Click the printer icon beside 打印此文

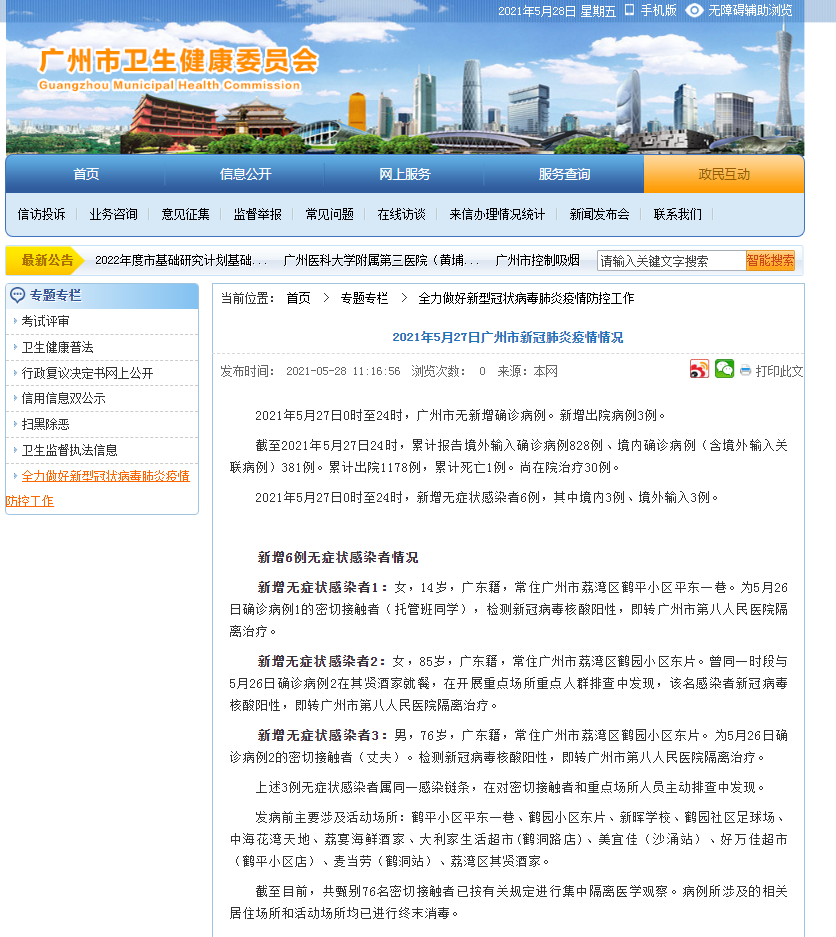click(745, 371)
